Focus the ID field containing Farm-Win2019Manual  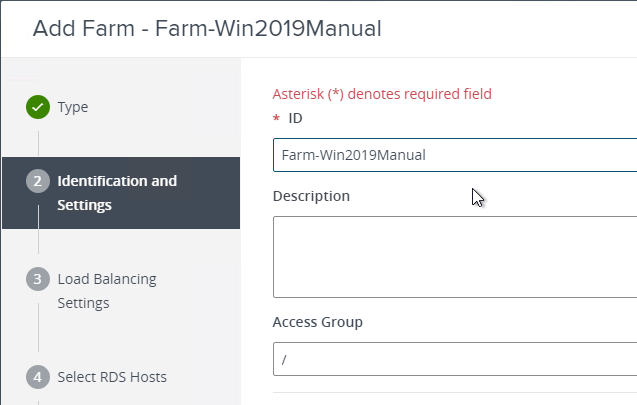click(x=455, y=155)
